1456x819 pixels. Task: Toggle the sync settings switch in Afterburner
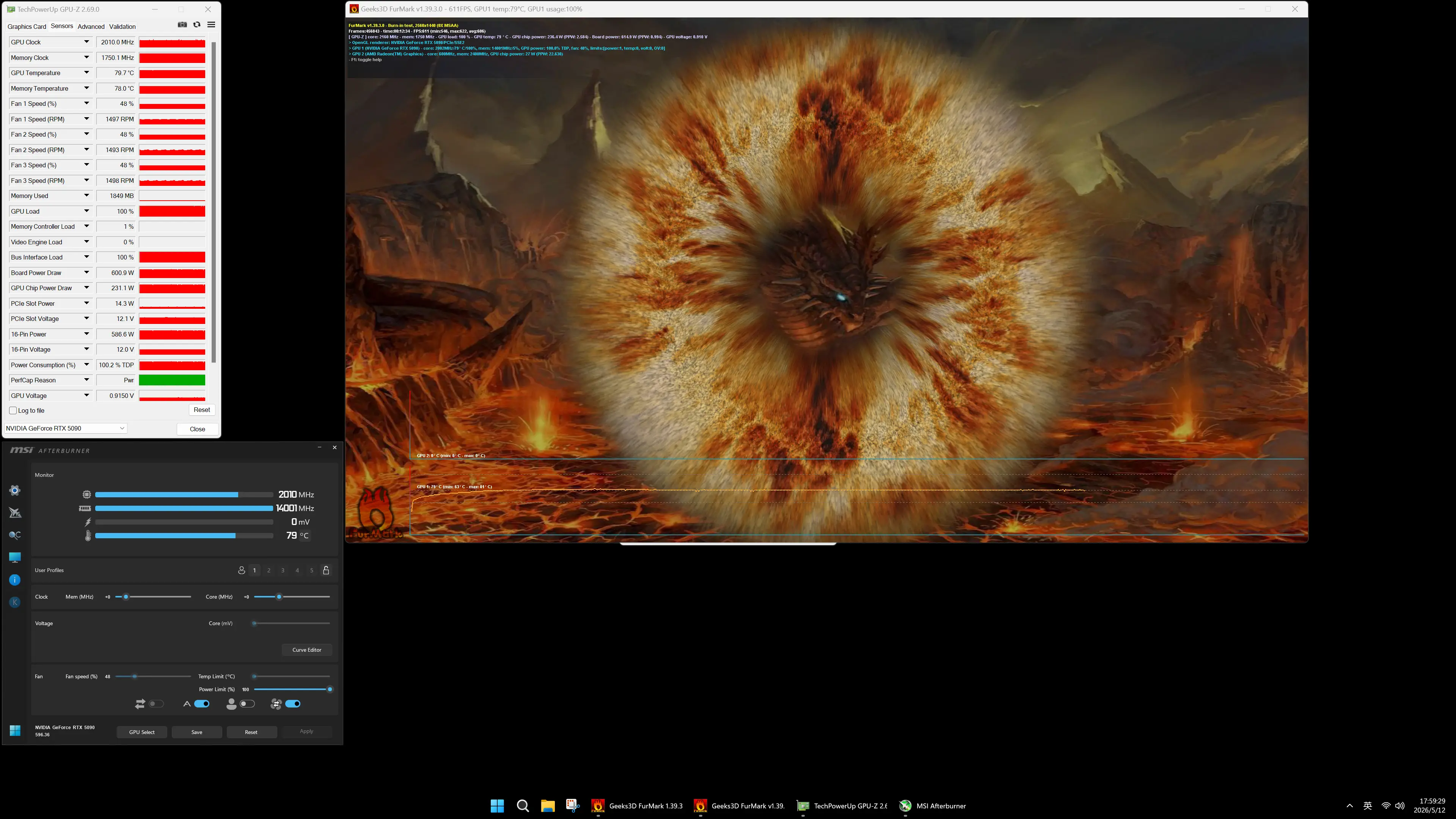(x=157, y=704)
